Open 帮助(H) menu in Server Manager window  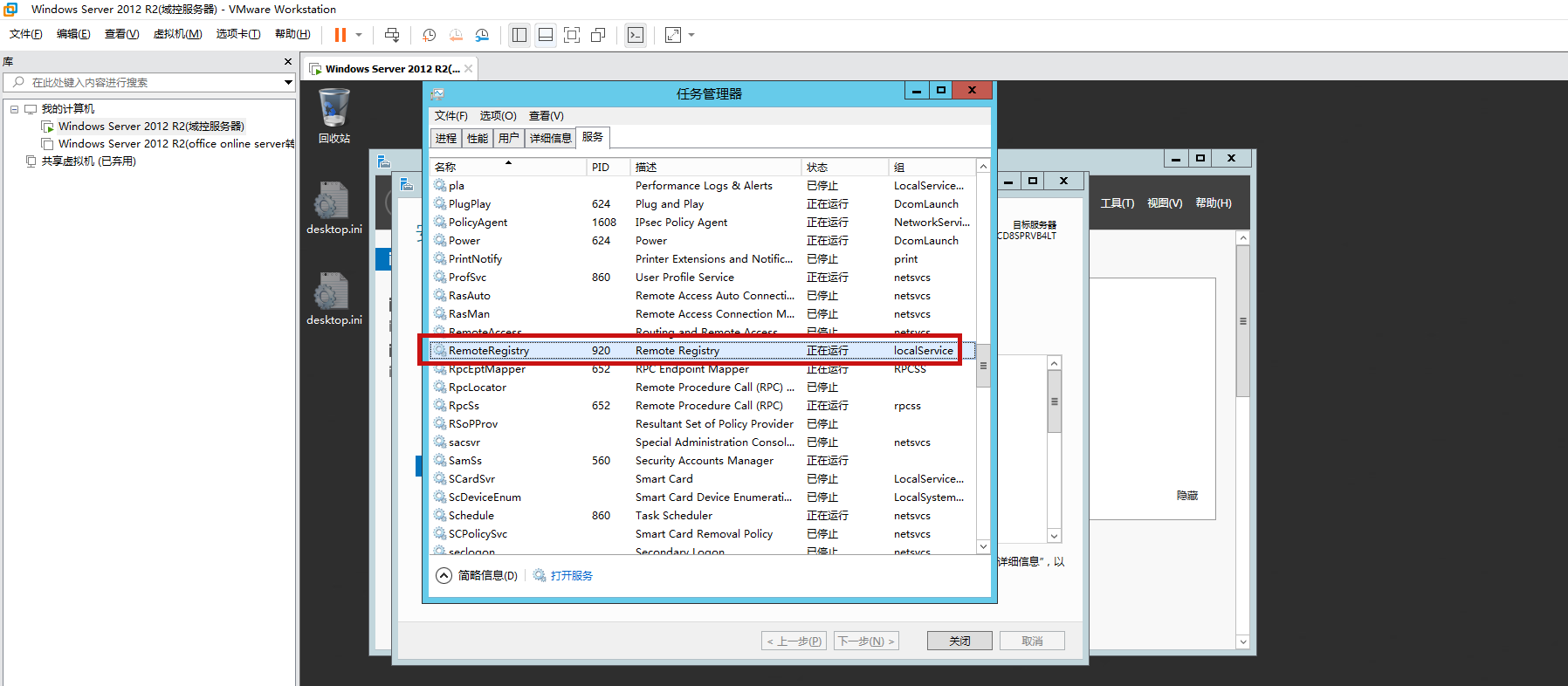pyautogui.click(x=1214, y=203)
